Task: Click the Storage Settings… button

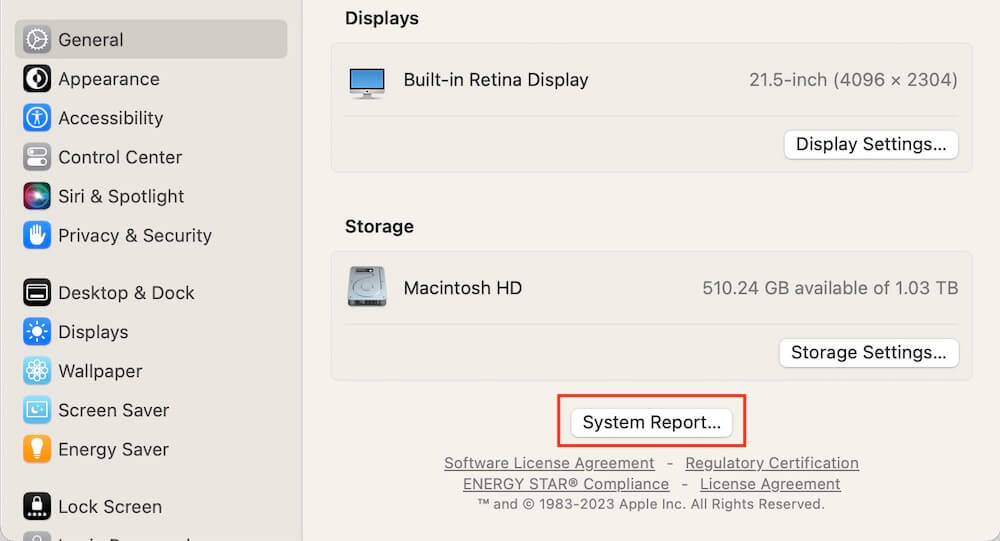Action: tap(869, 353)
